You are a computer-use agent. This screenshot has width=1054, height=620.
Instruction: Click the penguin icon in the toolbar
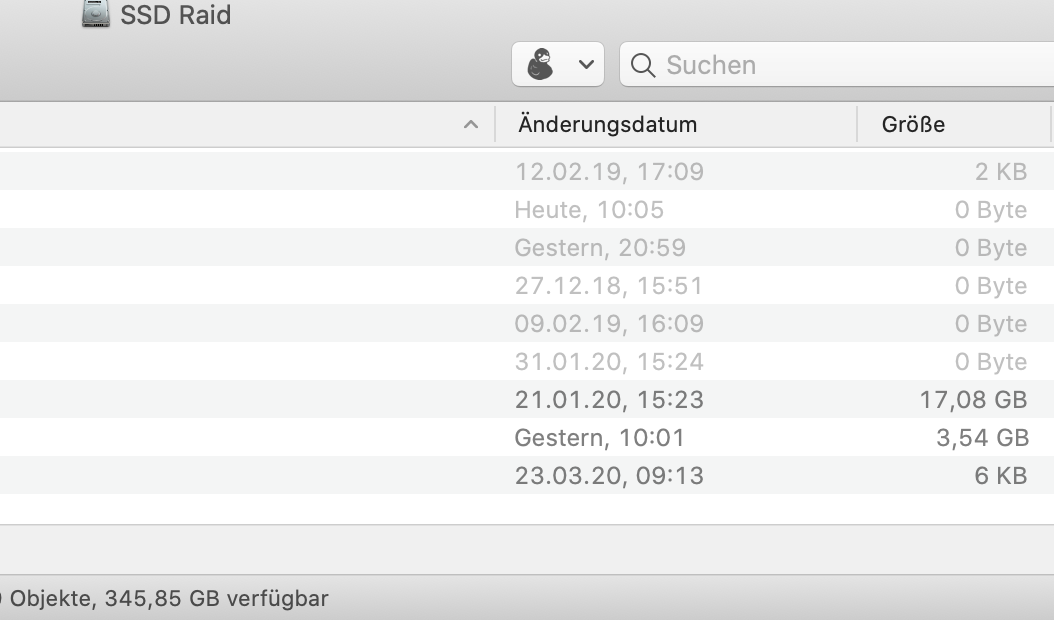(540, 65)
